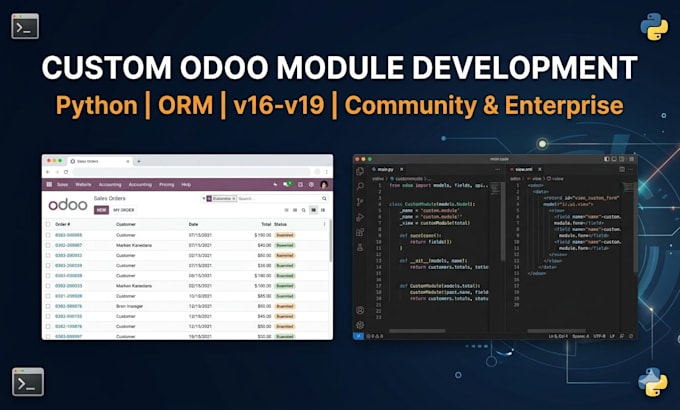Open more actions ellipsis for main.py editor
Image resolution: width=680 pixels, height=410 pixels.
point(497,169)
